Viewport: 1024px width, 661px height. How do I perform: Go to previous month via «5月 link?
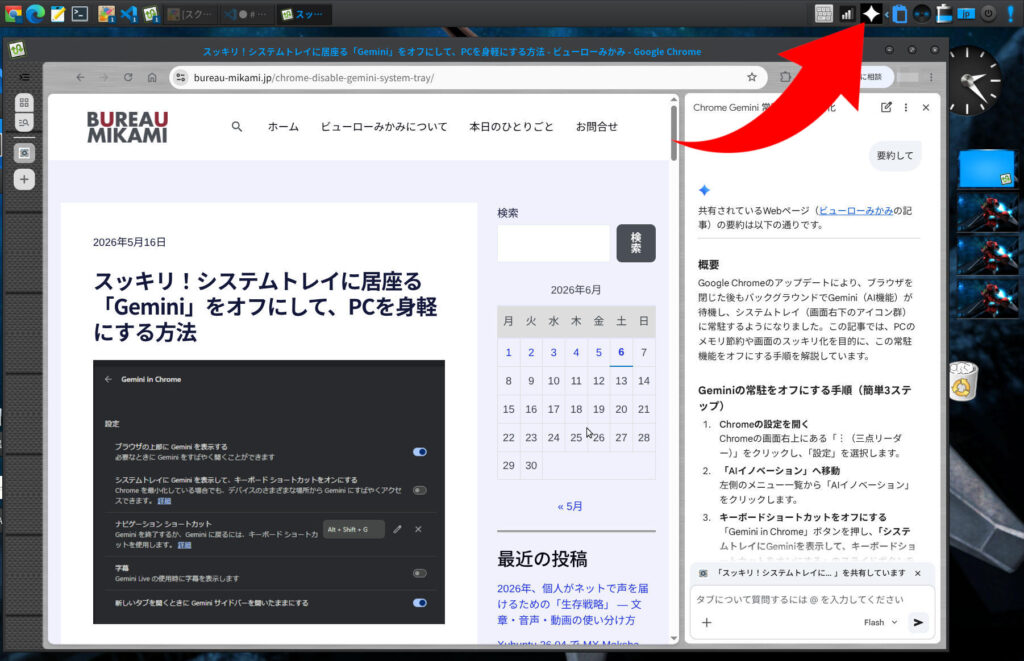coord(569,506)
